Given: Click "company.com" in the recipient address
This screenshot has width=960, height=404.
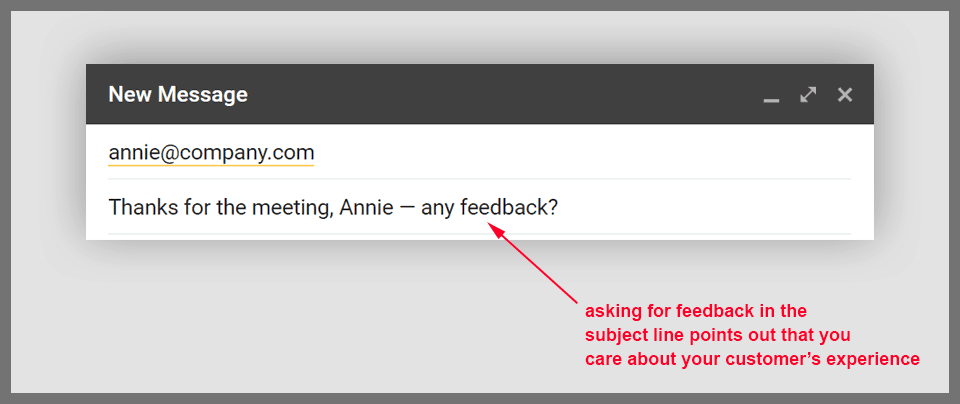Looking at the screenshot, I should pyautogui.click(x=265, y=153).
